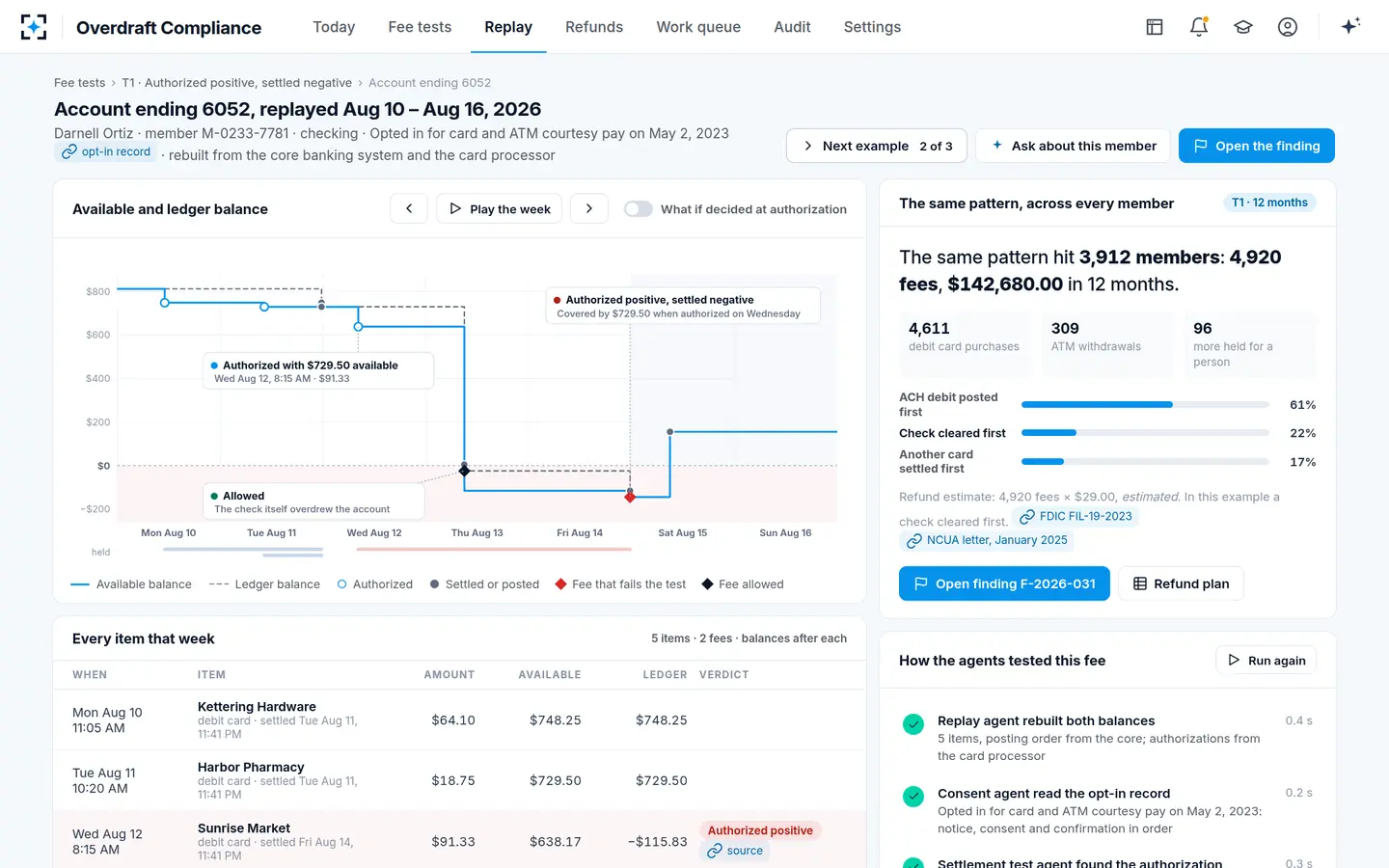Start Play the week
This screenshot has height=868, width=1389.
click(x=499, y=208)
